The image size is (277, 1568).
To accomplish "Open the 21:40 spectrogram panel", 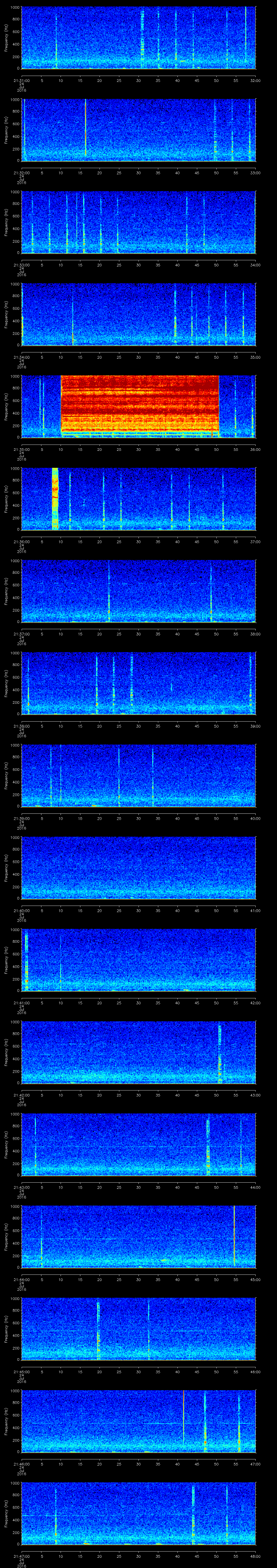I will [x=139, y=868].
